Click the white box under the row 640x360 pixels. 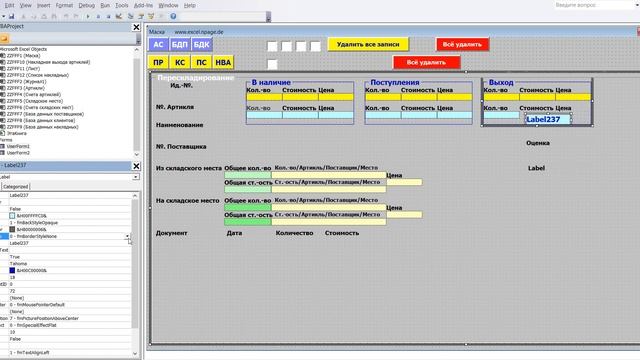coord(272,64)
